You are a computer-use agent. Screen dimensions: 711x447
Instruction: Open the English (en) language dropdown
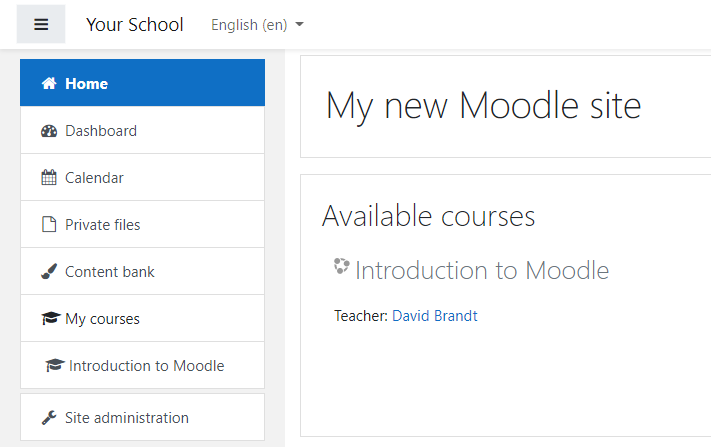pyautogui.click(x=257, y=24)
